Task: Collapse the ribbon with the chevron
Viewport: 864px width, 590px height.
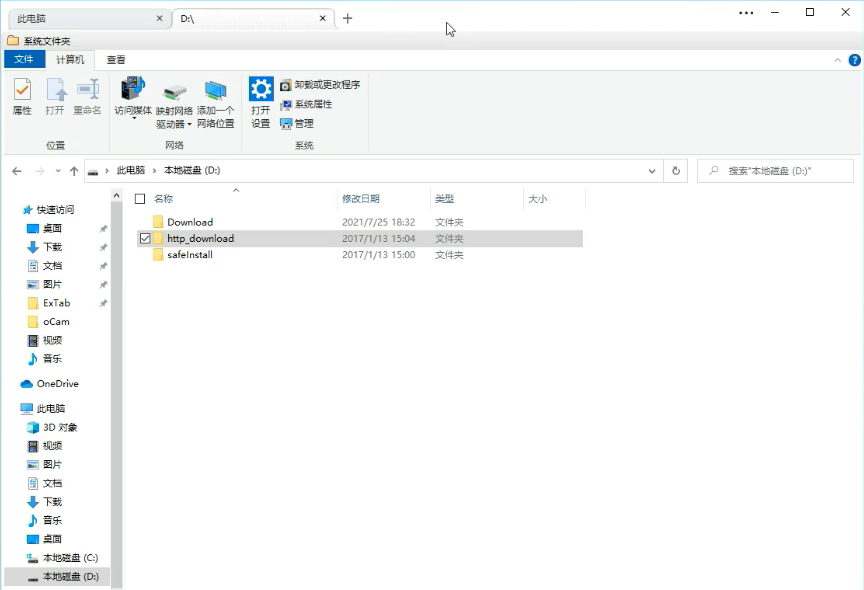Action: pos(838,60)
